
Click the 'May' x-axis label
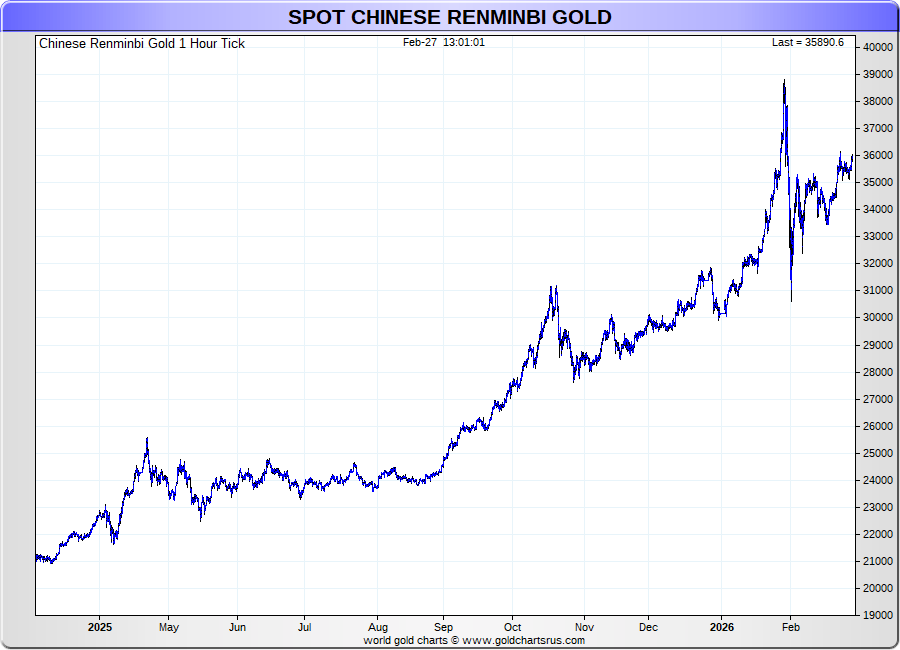[x=169, y=627]
